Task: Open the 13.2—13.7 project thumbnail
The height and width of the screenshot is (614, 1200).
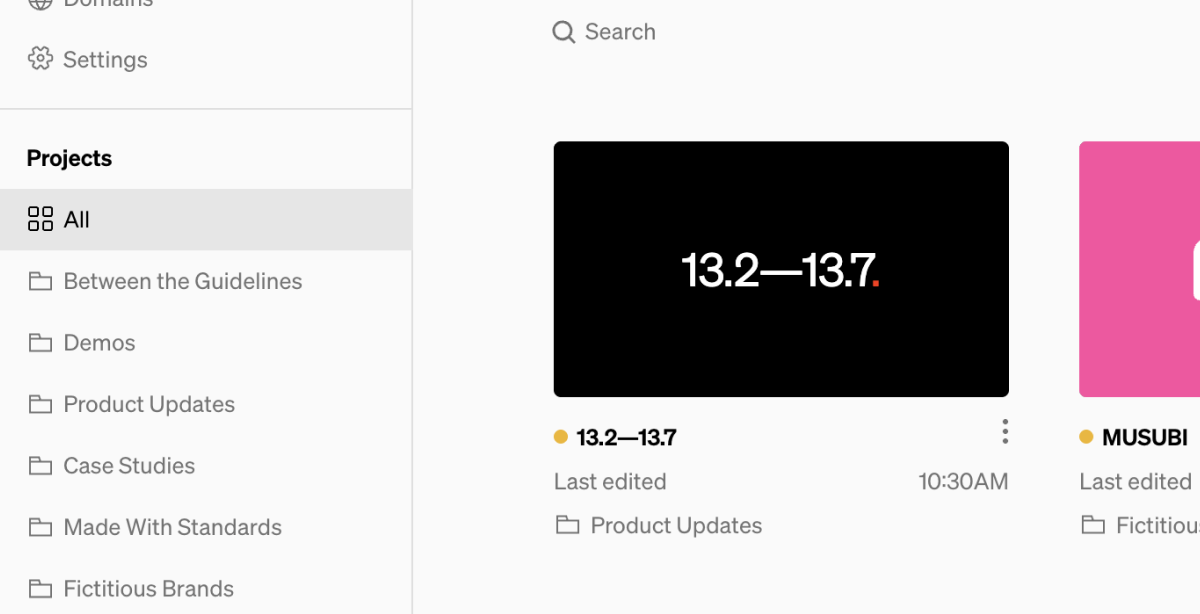Action: pyautogui.click(x=781, y=269)
